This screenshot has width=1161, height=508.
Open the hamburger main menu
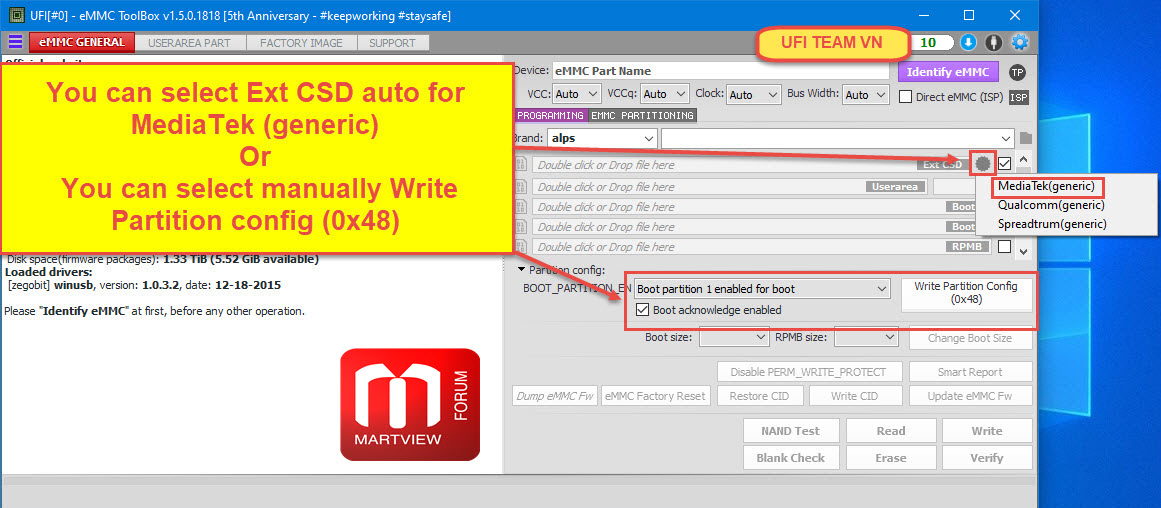tap(15, 42)
